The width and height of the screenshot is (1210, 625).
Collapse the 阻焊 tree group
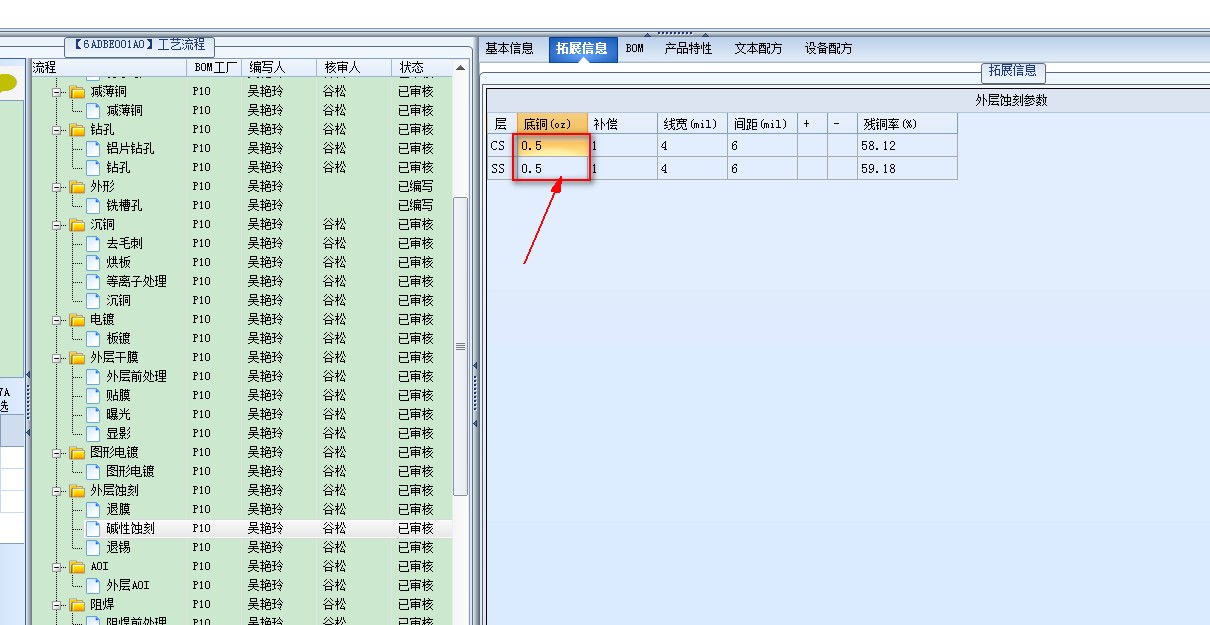point(59,604)
